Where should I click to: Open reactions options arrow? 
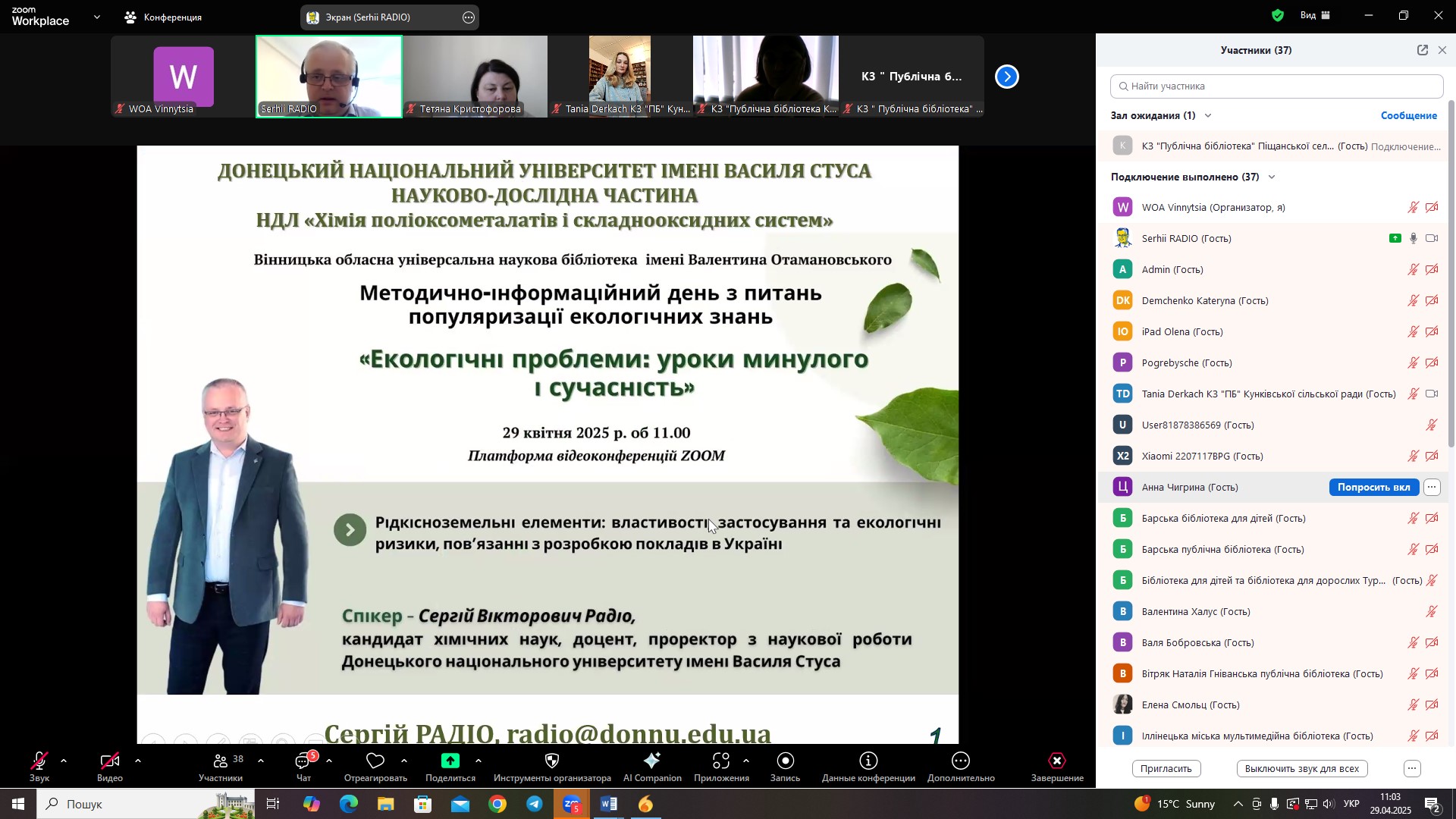point(404,761)
